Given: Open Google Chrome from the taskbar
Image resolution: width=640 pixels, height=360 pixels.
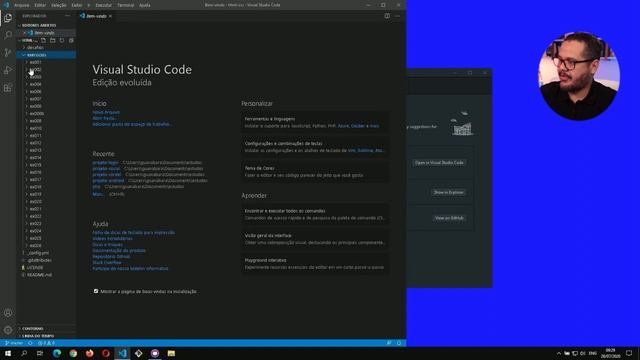Looking at the screenshot, I should (73, 353).
